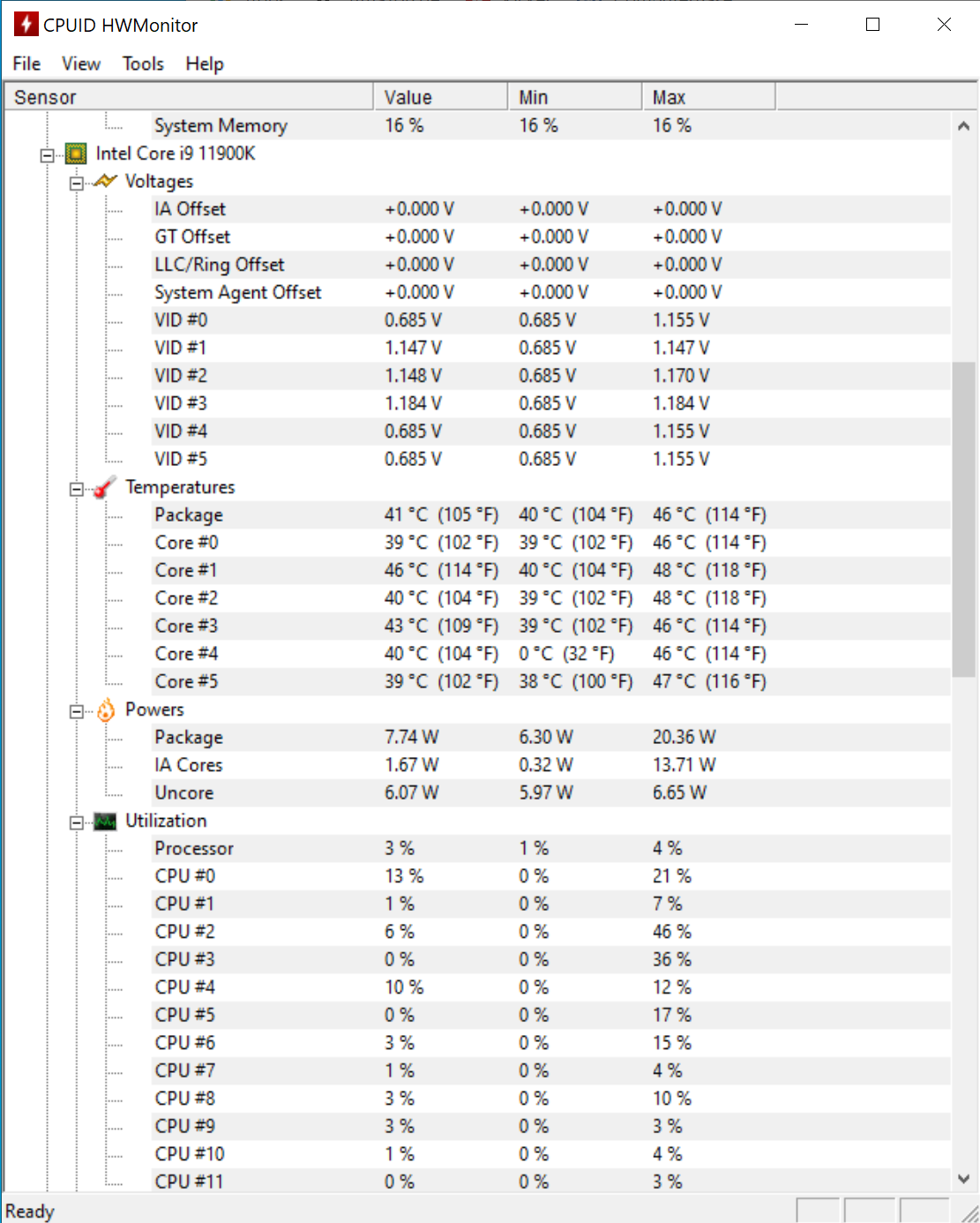Collapse the Temperatures section
980x1223 pixels.
(x=77, y=489)
